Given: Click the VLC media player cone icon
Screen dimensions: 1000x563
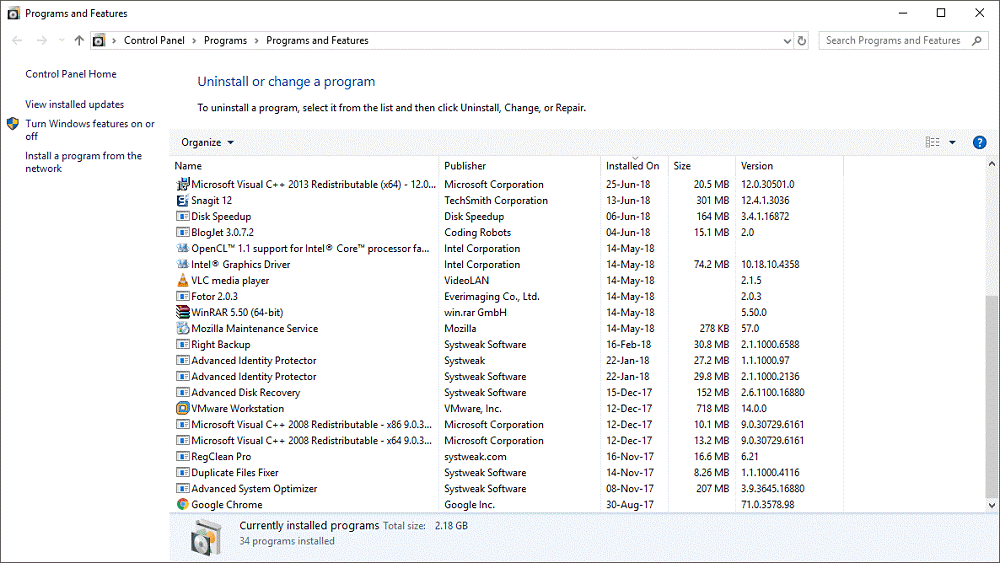Looking at the screenshot, I should (x=182, y=281).
